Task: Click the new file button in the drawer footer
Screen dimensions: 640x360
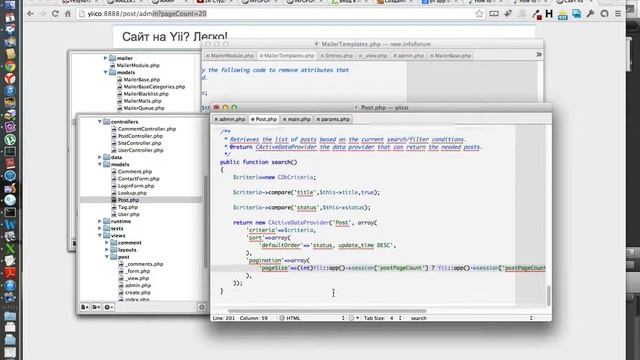Action: pos(84,307)
